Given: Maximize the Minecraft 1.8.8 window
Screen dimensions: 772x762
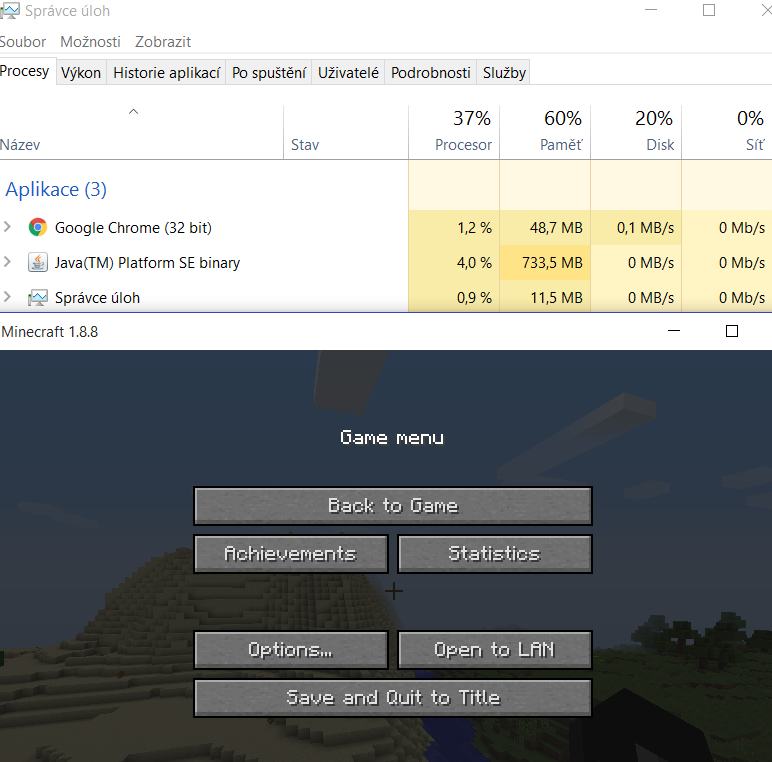Looking at the screenshot, I should pyautogui.click(x=732, y=331).
